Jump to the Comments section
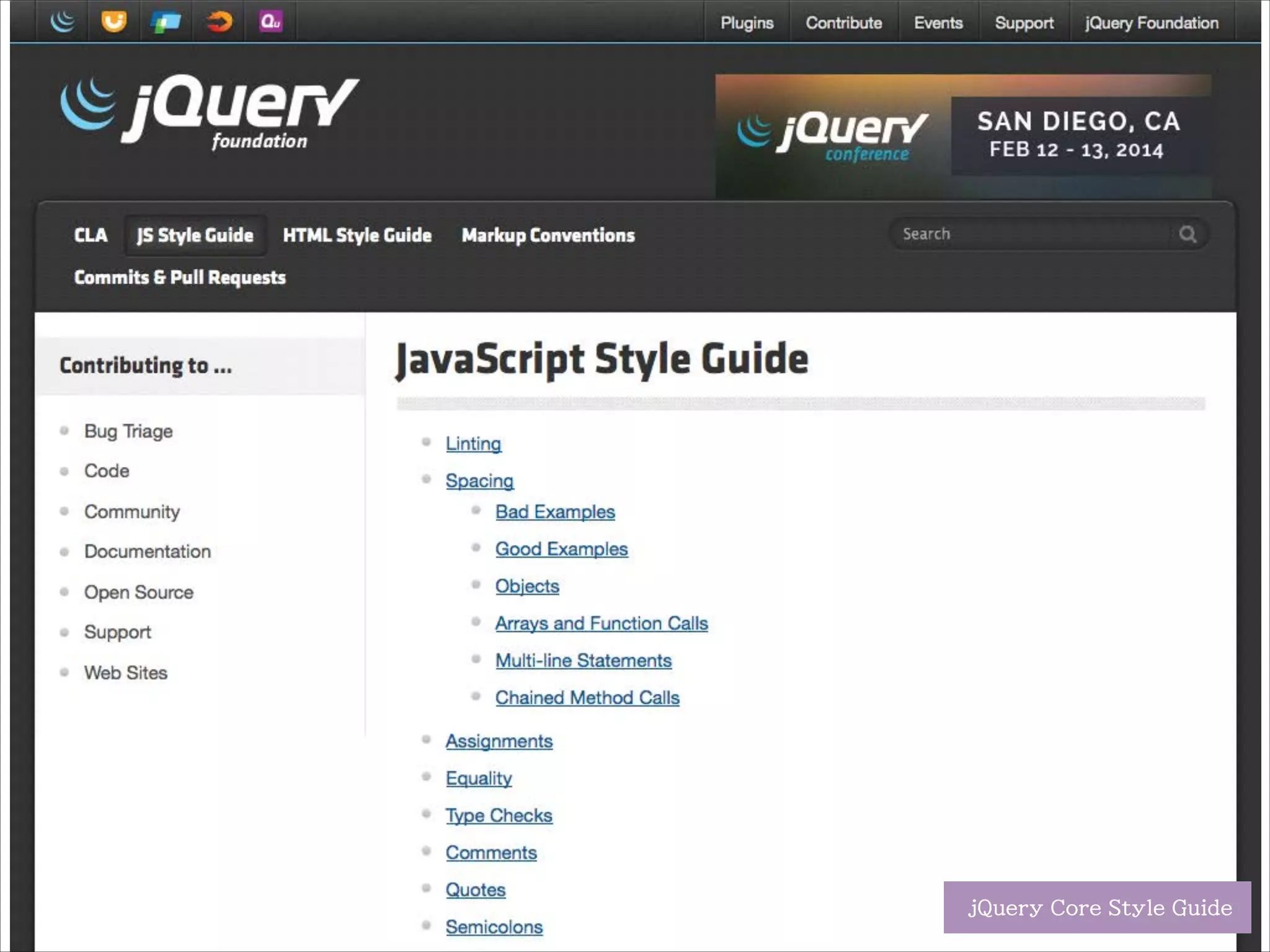The width and height of the screenshot is (1270, 952). (x=491, y=853)
